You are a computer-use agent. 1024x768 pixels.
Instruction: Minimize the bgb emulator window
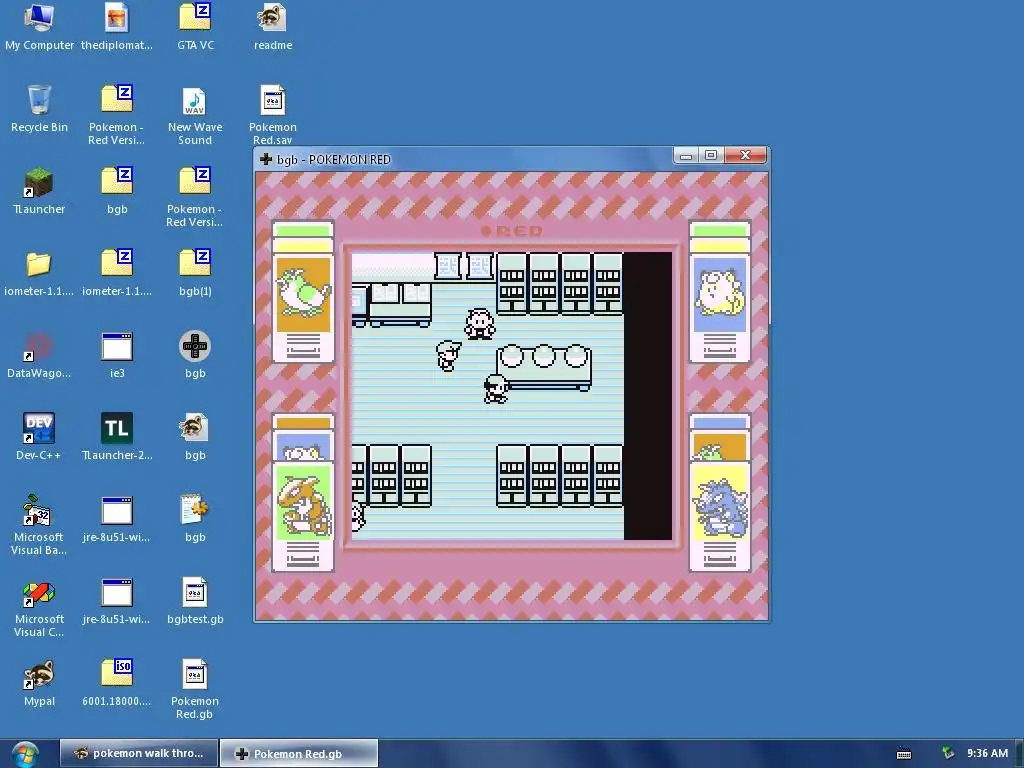686,155
